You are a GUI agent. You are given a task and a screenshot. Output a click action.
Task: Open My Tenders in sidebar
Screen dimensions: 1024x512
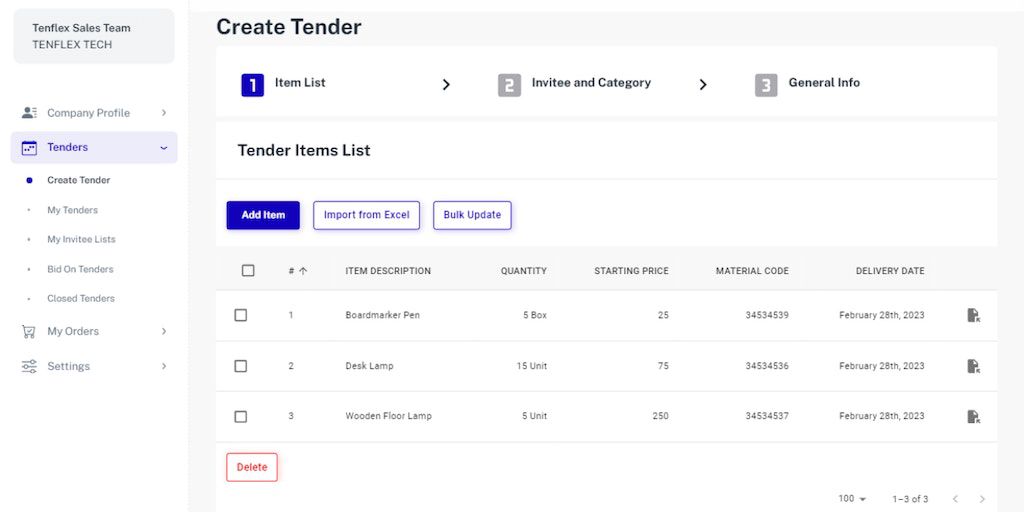72,210
